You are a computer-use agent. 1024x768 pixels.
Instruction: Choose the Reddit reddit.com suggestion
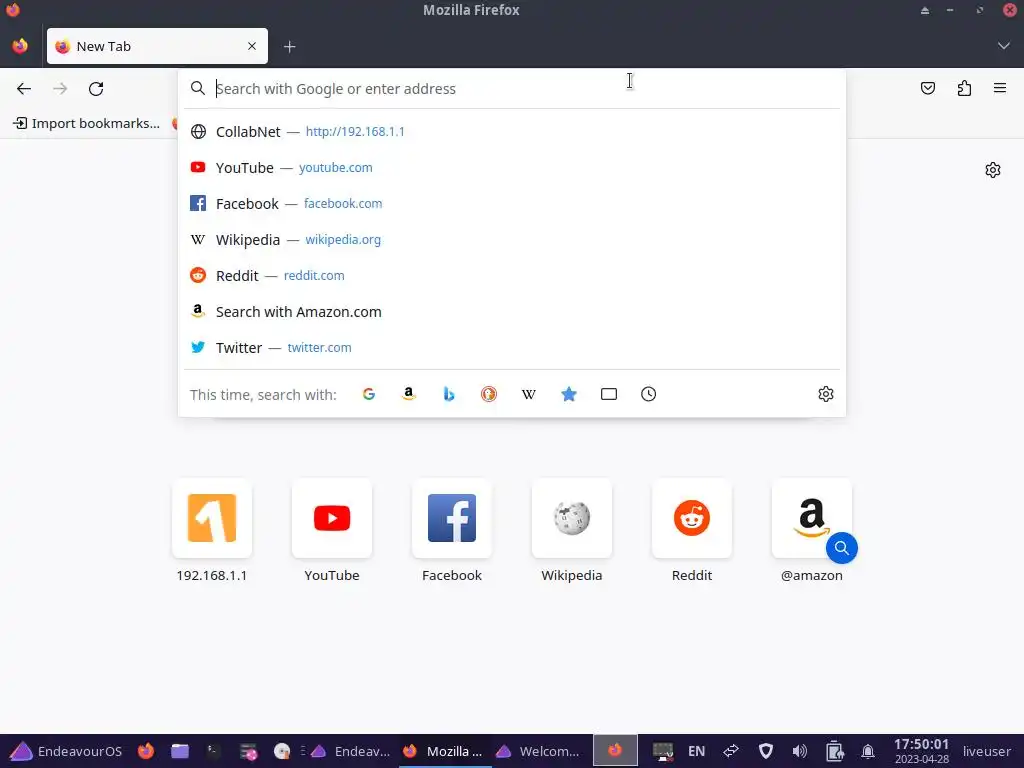pos(512,276)
